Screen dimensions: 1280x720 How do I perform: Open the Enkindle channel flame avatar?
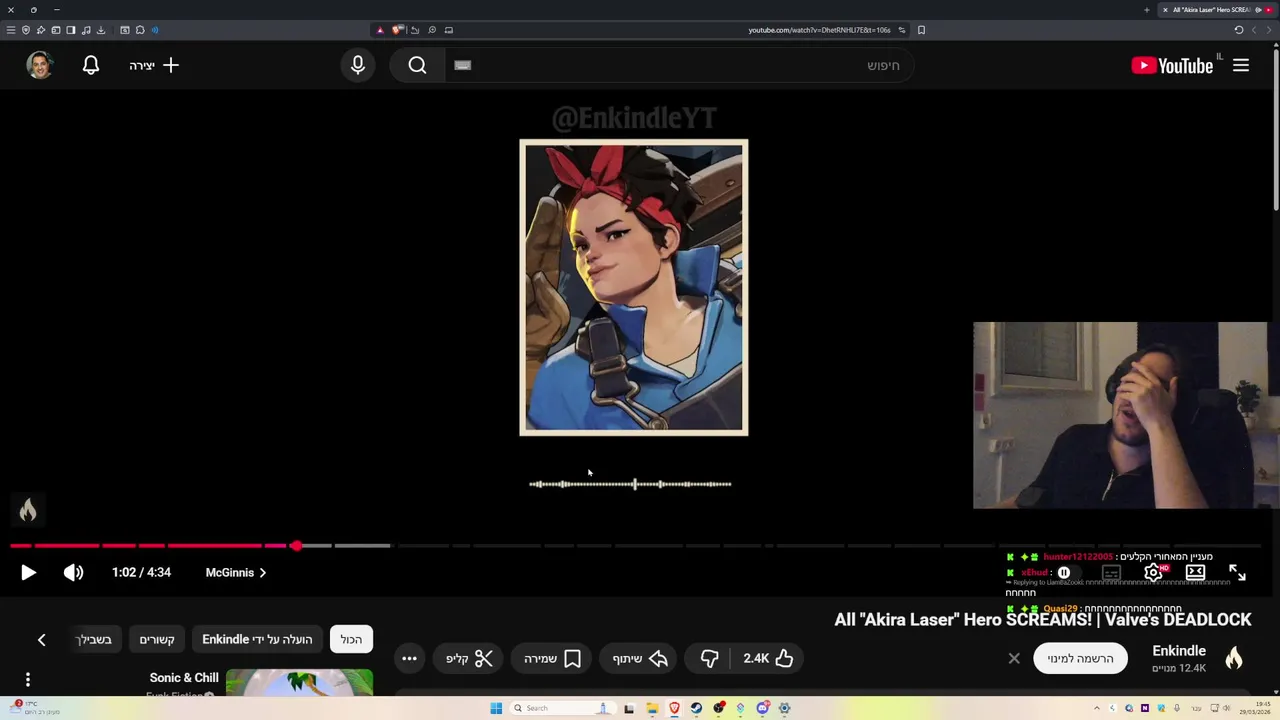tap(1234, 658)
